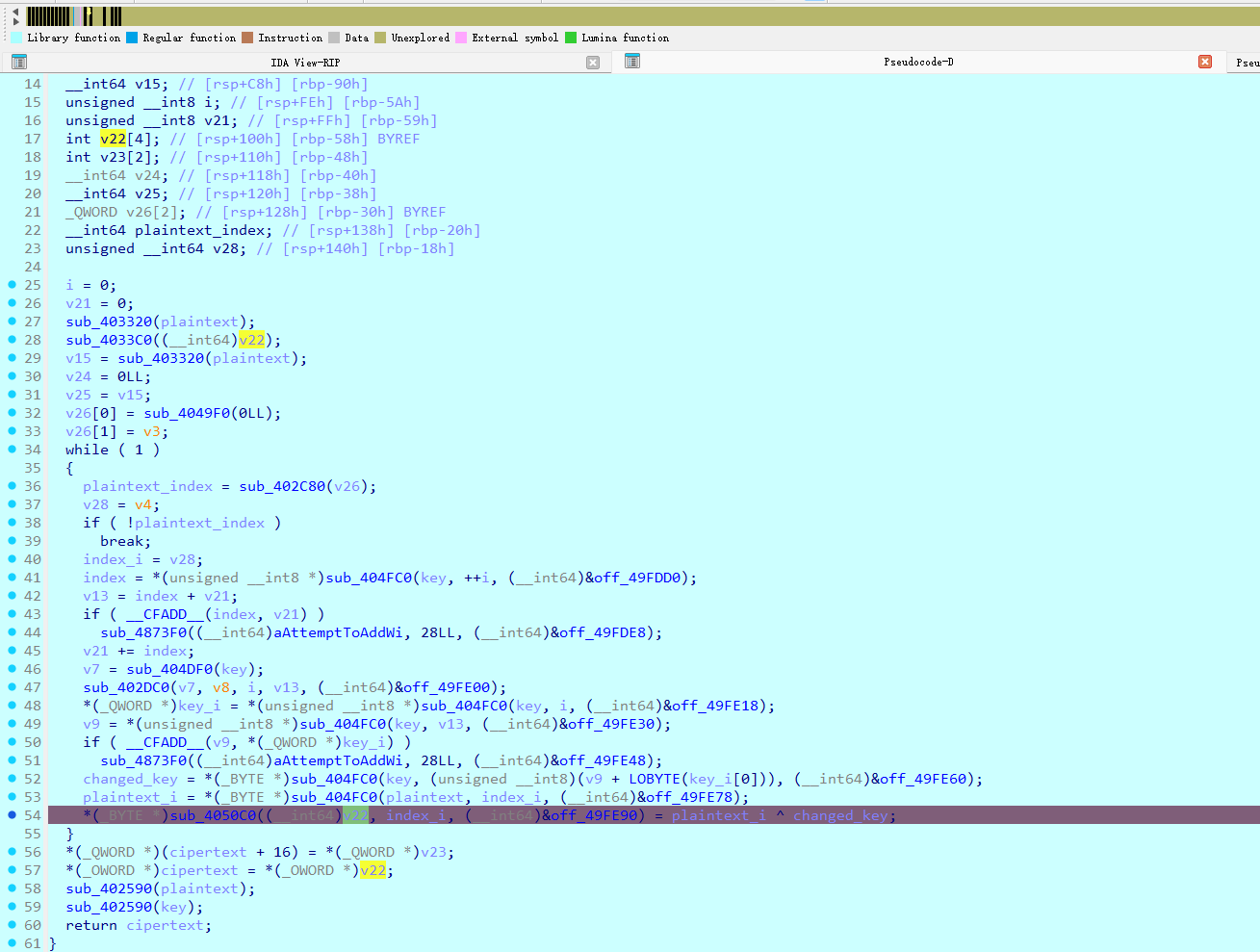Image resolution: width=1260 pixels, height=952 pixels.
Task: Click the while keyword on line 34
Action: point(87,450)
